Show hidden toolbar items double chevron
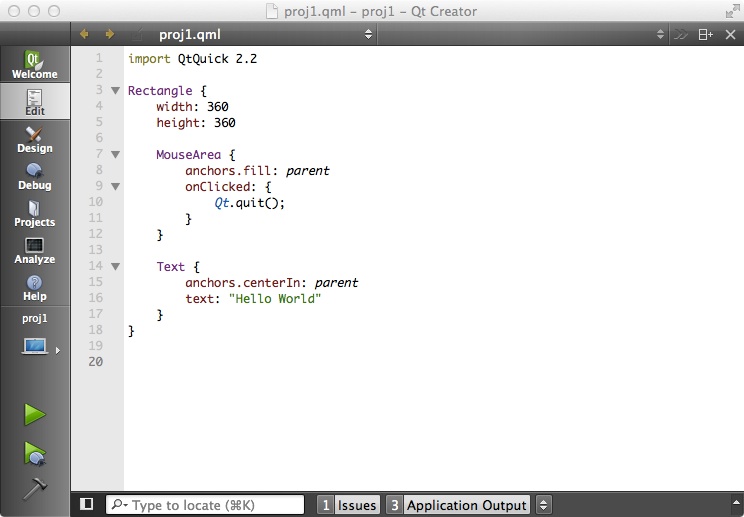Screen dimensions: 744x517 [681, 34]
